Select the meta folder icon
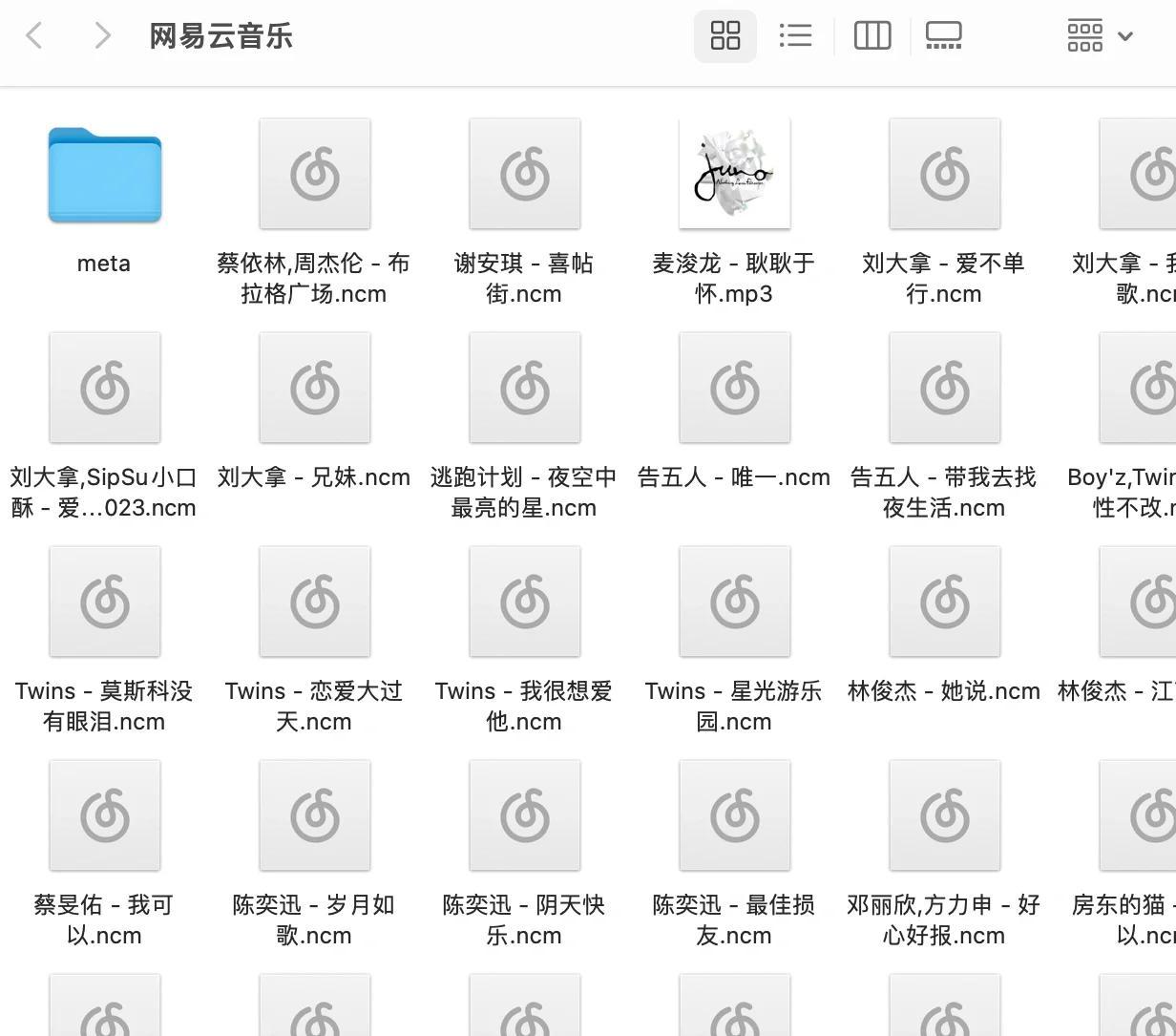Viewport: 1176px width, 1036px height. [105, 175]
